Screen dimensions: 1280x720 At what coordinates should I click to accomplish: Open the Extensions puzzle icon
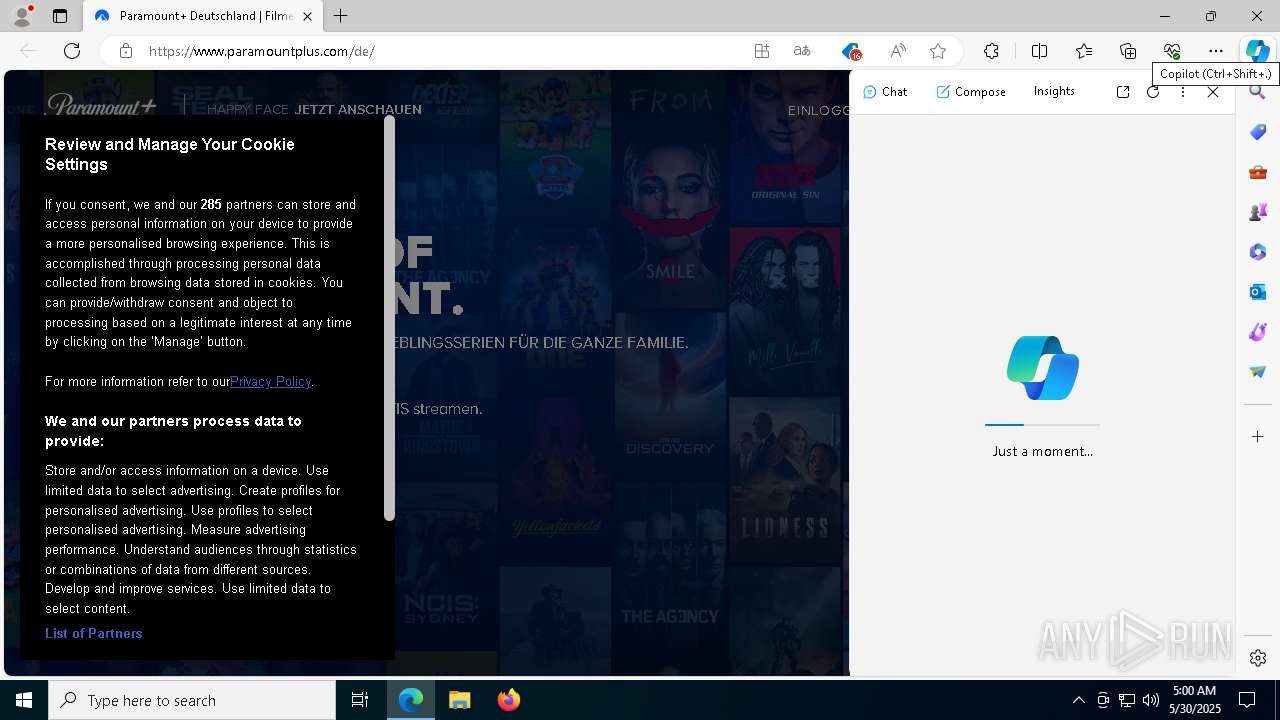tap(991, 51)
